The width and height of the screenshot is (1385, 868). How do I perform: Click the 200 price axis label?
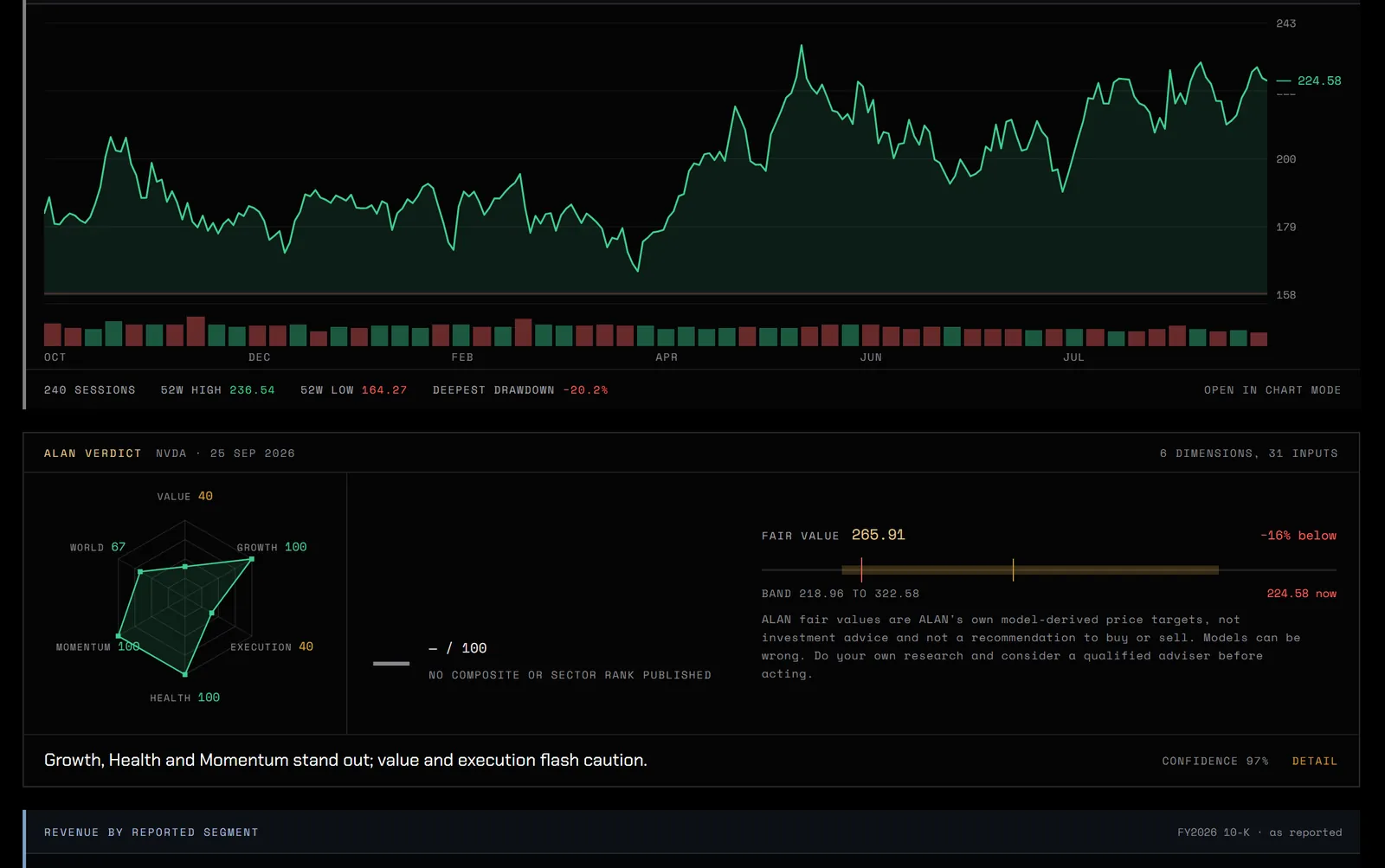tap(1286, 159)
